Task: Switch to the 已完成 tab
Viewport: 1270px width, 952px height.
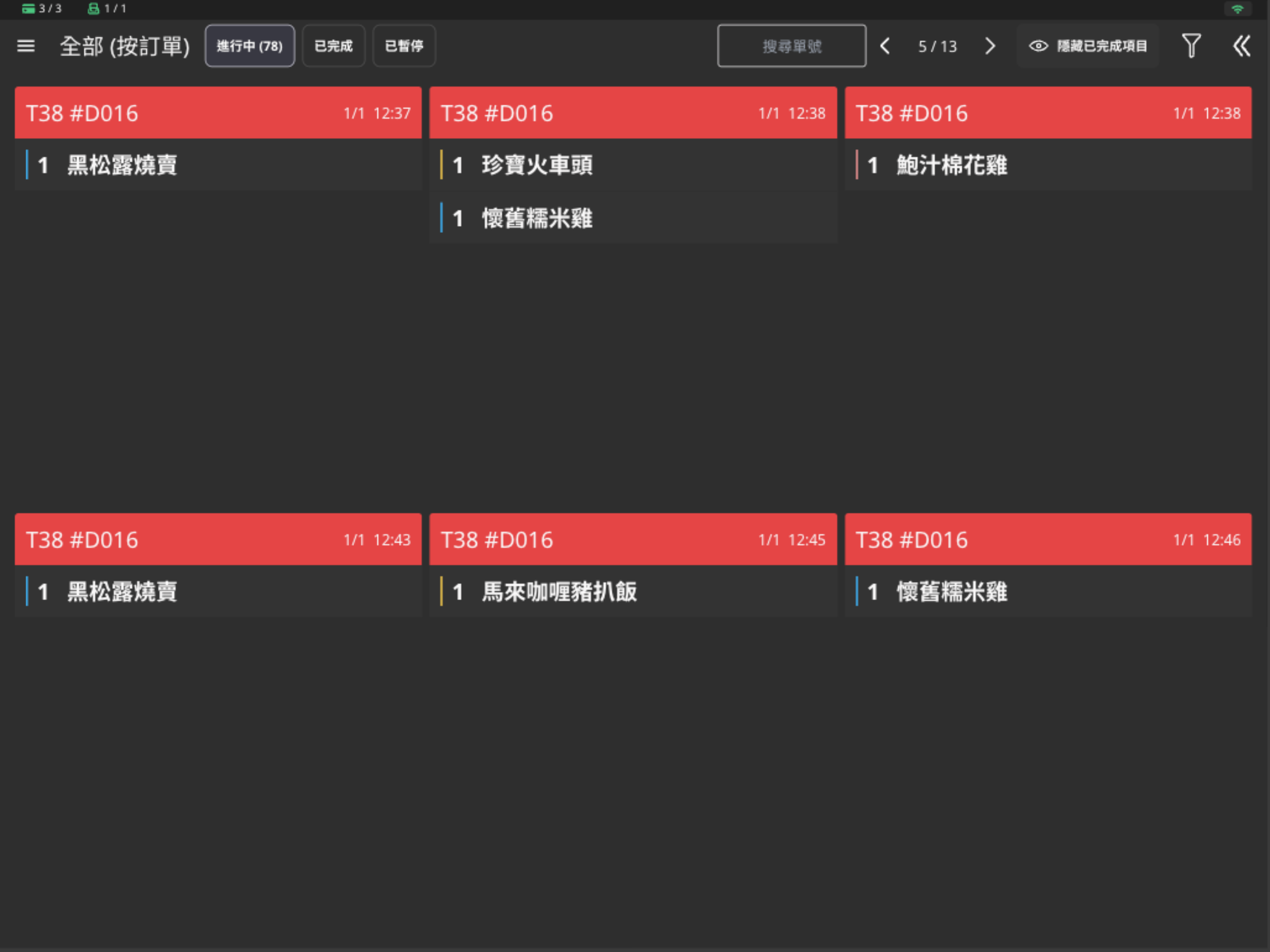Action: pyautogui.click(x=334, y=46)
